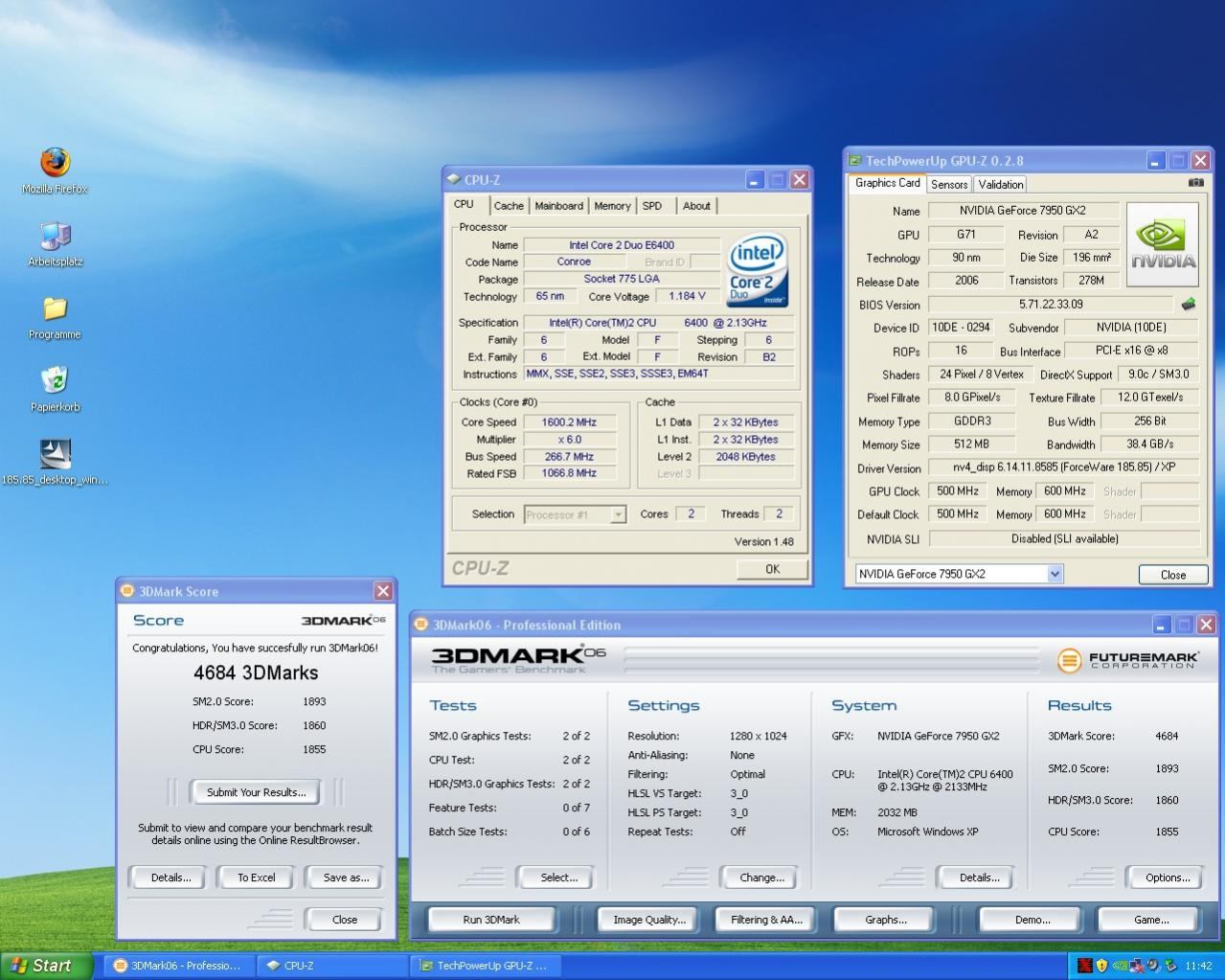Screen dimensions: 1225x980
Task: Switch to CPU-Z in the taskbar
Action: click(331, 966)
